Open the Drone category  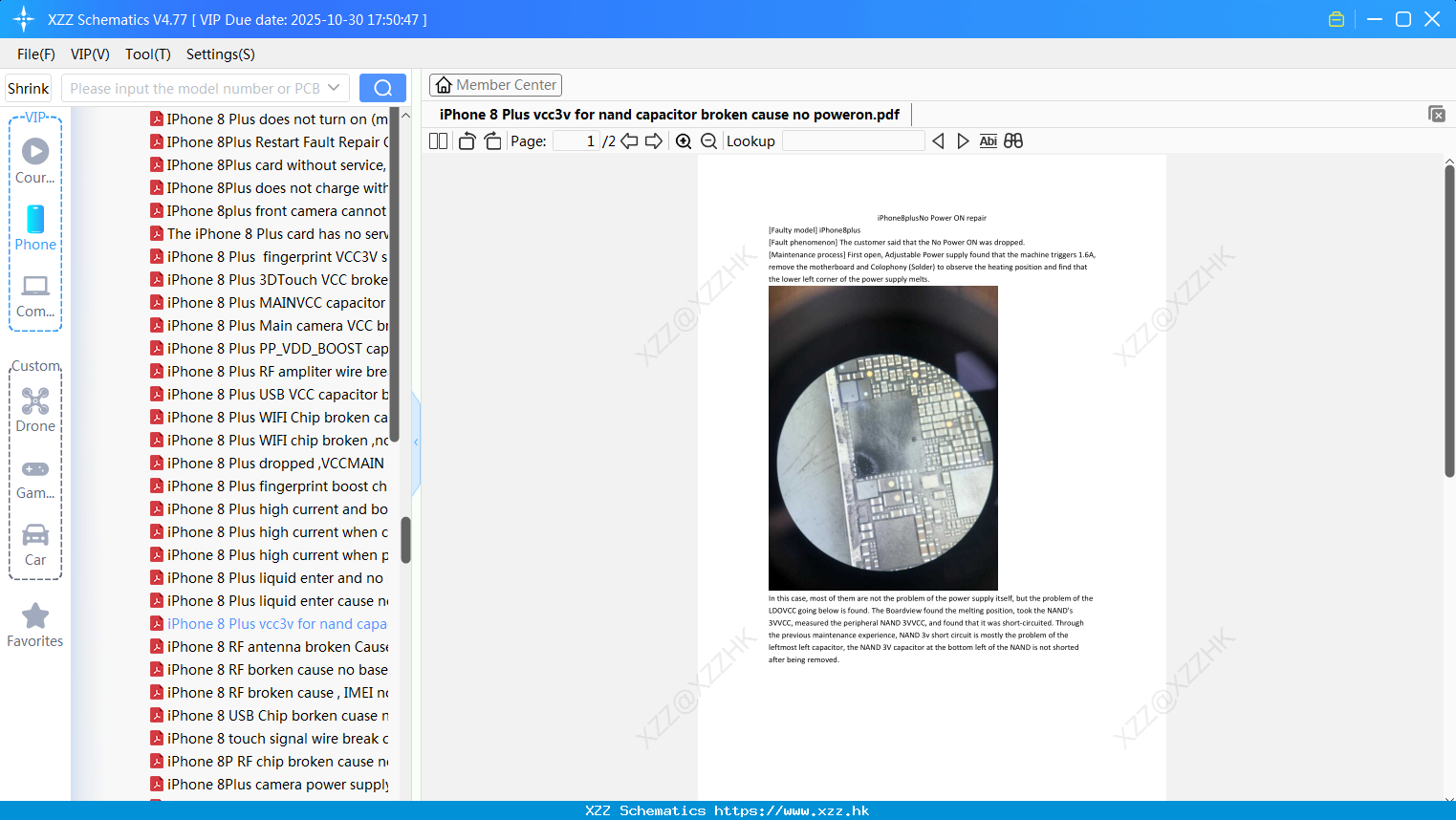point(35,410)
